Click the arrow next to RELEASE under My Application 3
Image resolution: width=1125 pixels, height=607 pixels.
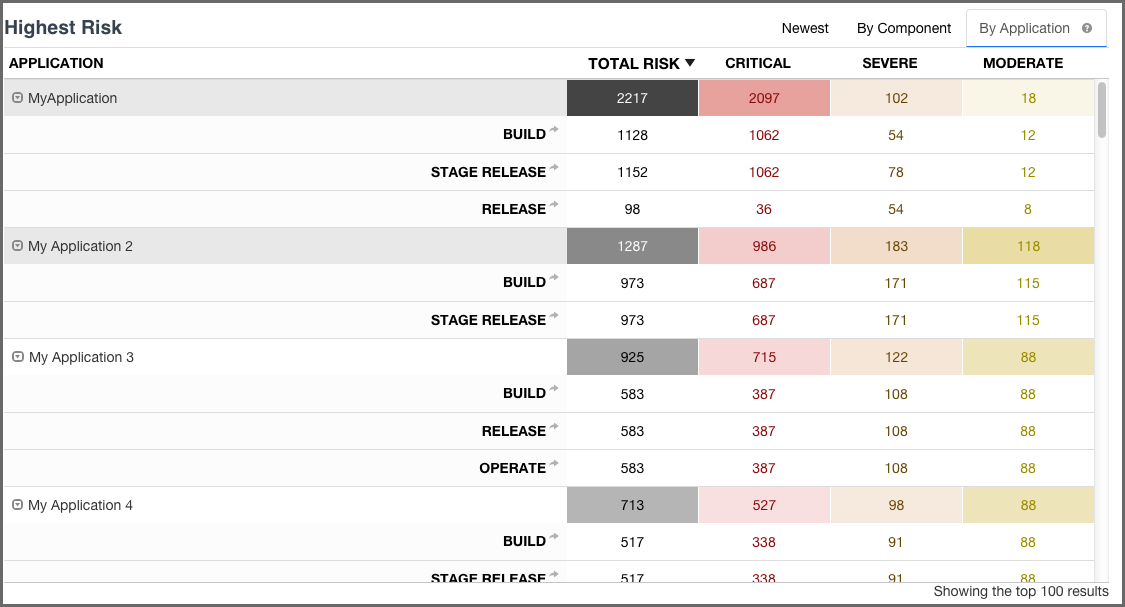pos(555,426)
